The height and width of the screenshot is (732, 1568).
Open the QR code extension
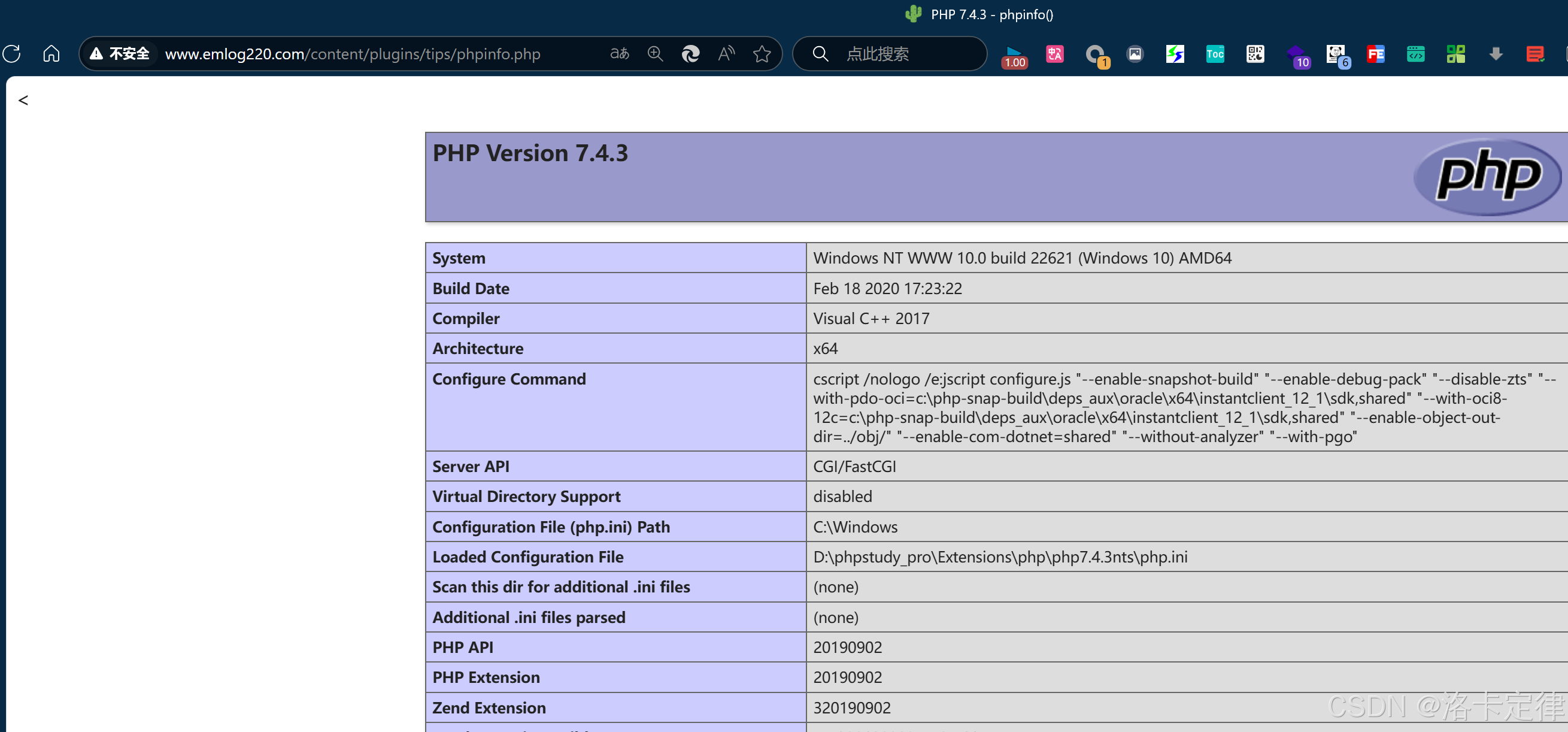pos(1255,53)
